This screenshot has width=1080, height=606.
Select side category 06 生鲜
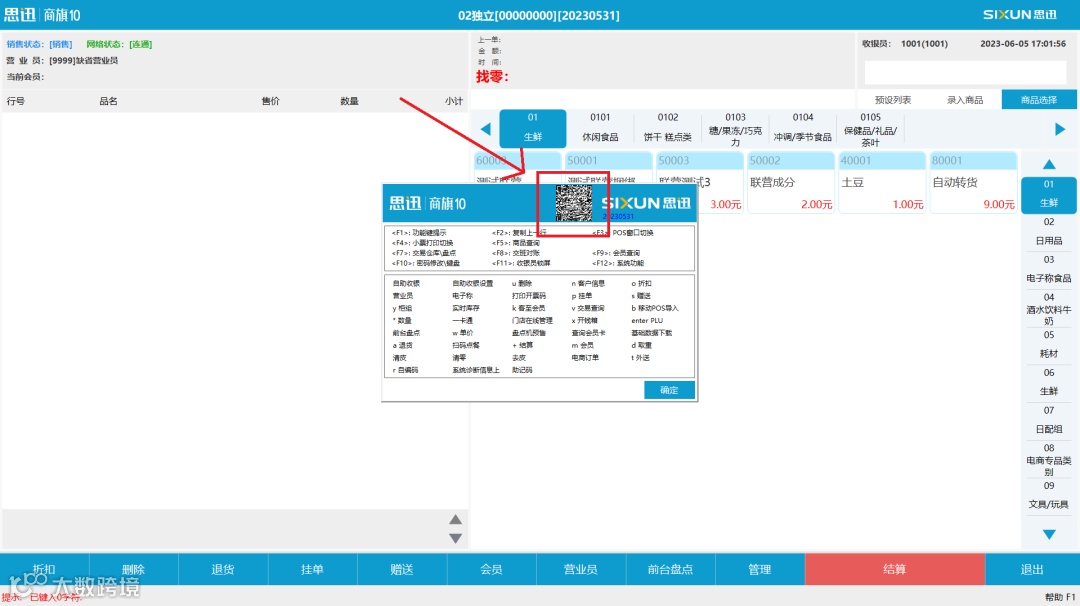point(1048,382)
